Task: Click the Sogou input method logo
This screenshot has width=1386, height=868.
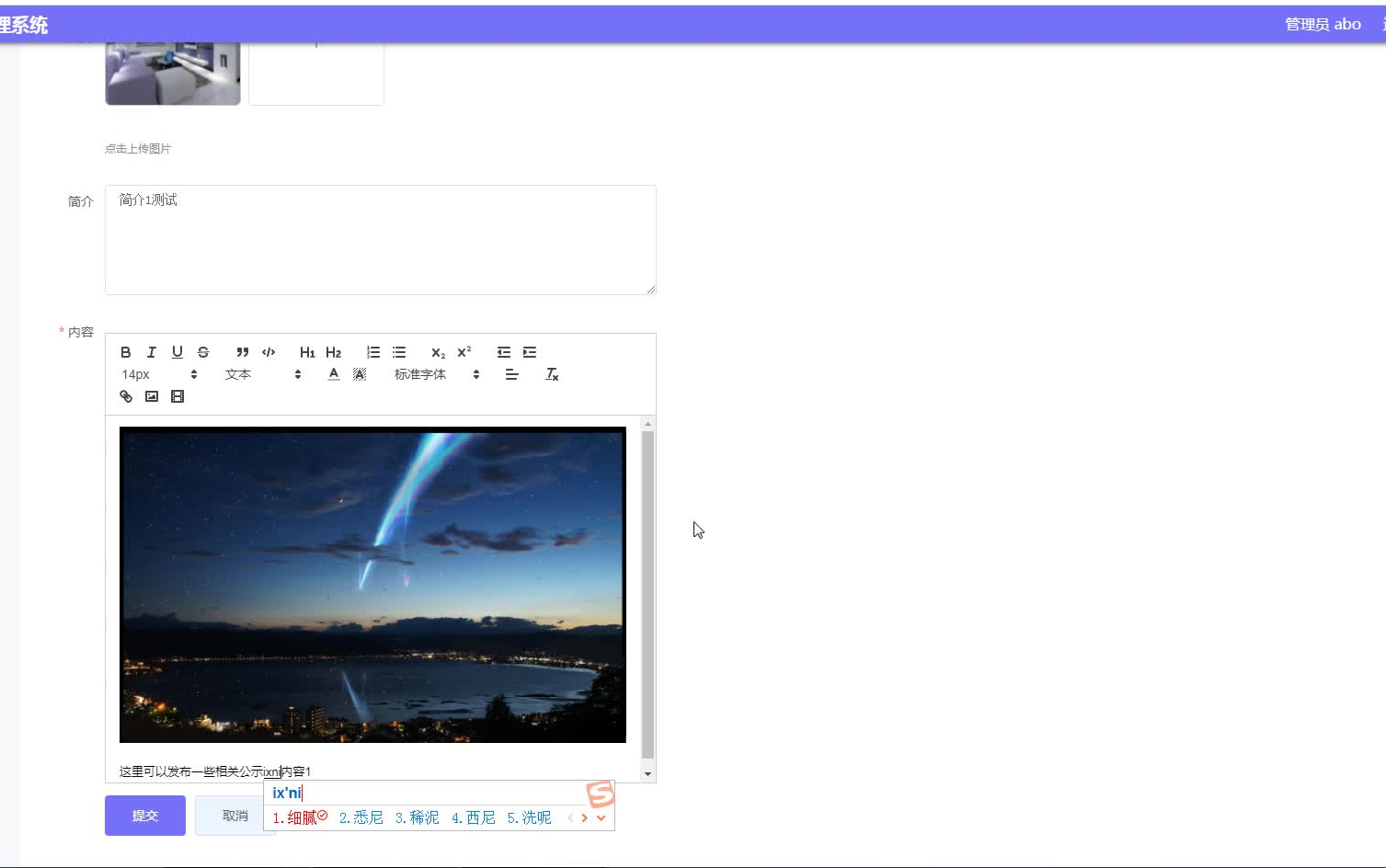Action: [600, 794]
